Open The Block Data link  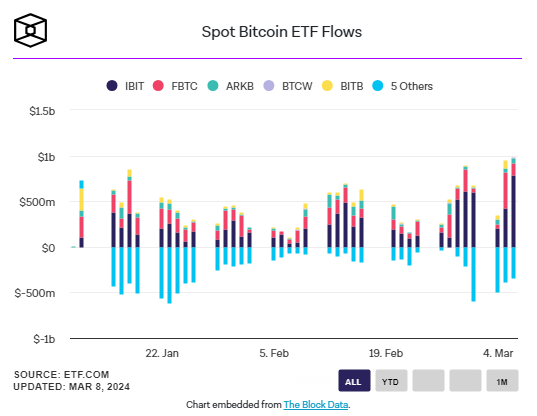[316, 405]
